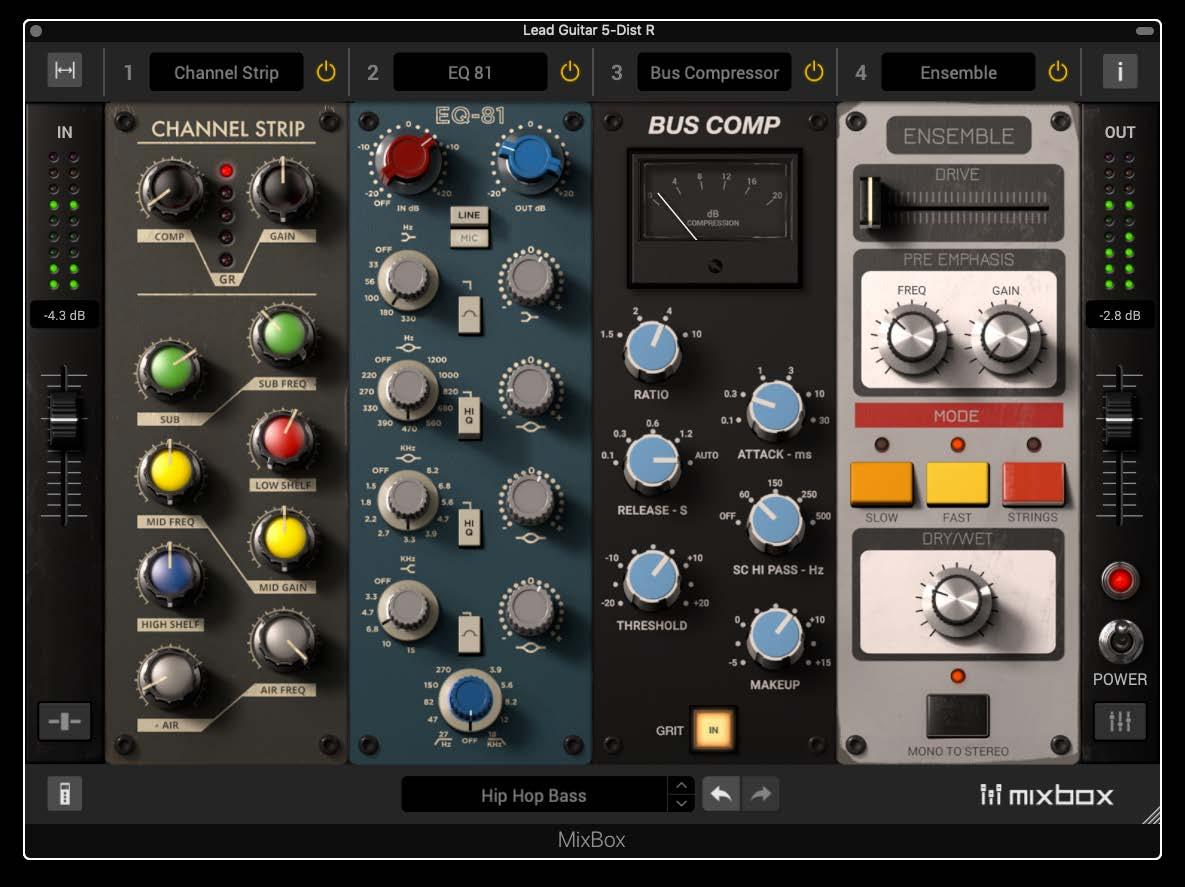Click the width expand icon at top left
The height and width of the screenshot is (887, 1185).
[65, 70]
